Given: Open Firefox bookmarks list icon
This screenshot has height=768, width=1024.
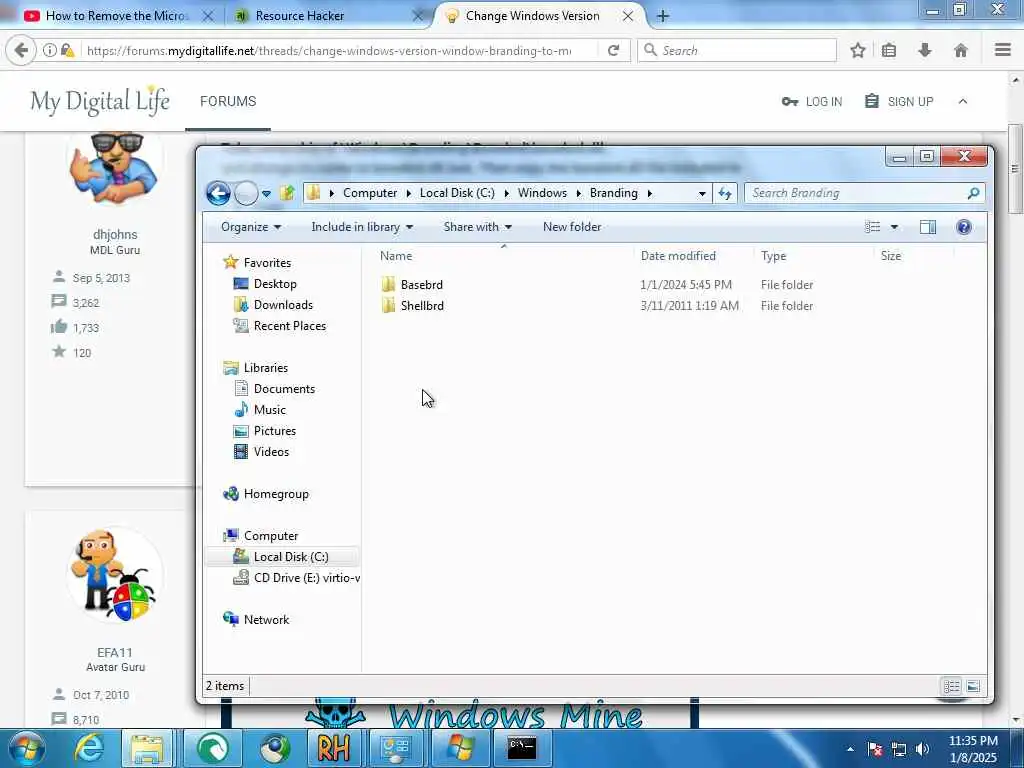Looking at the screenshot, I should [889, 50].
